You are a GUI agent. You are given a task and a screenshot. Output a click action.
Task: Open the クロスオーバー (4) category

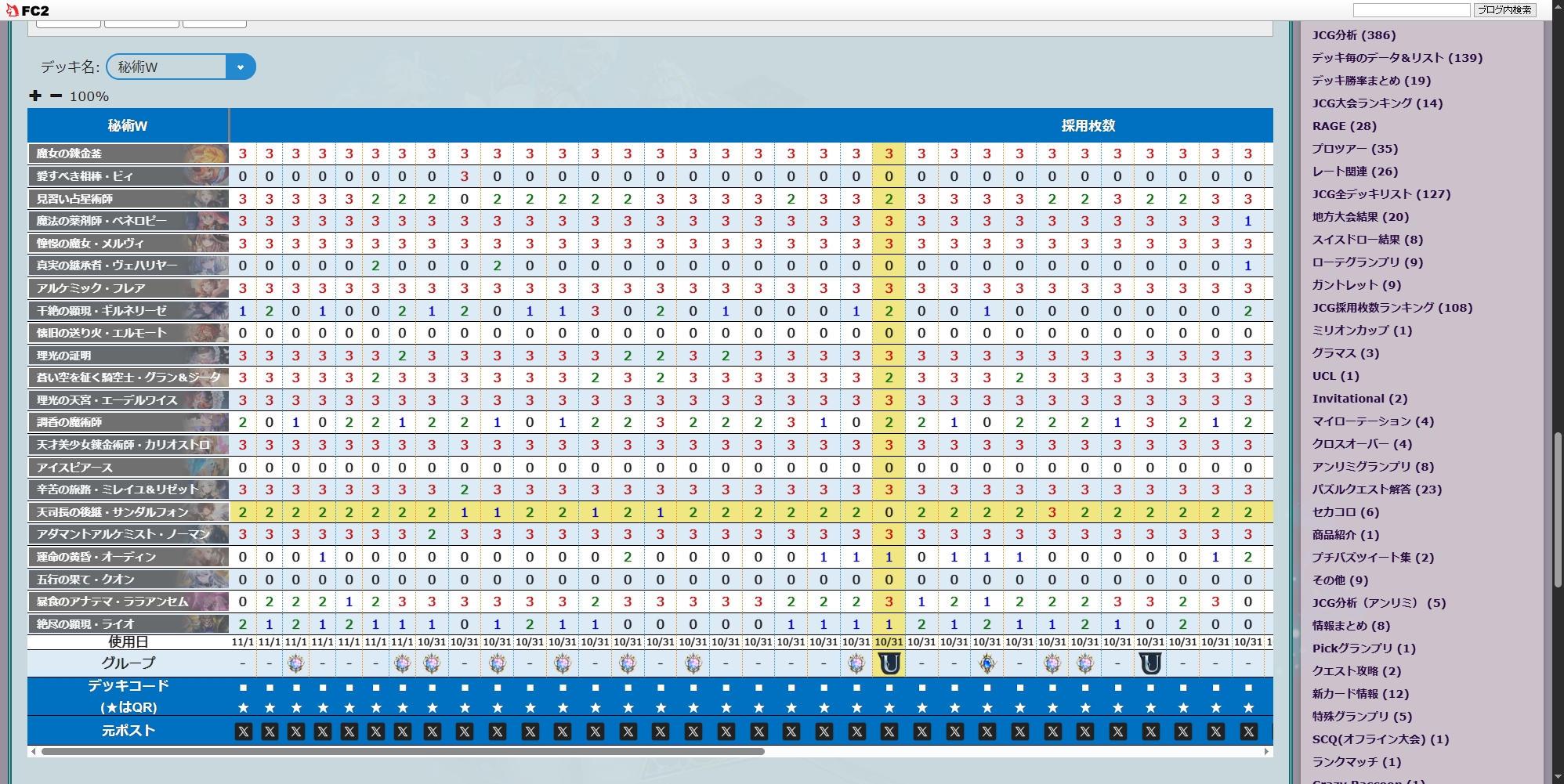pyautogui.click(x=1363, y=444)
